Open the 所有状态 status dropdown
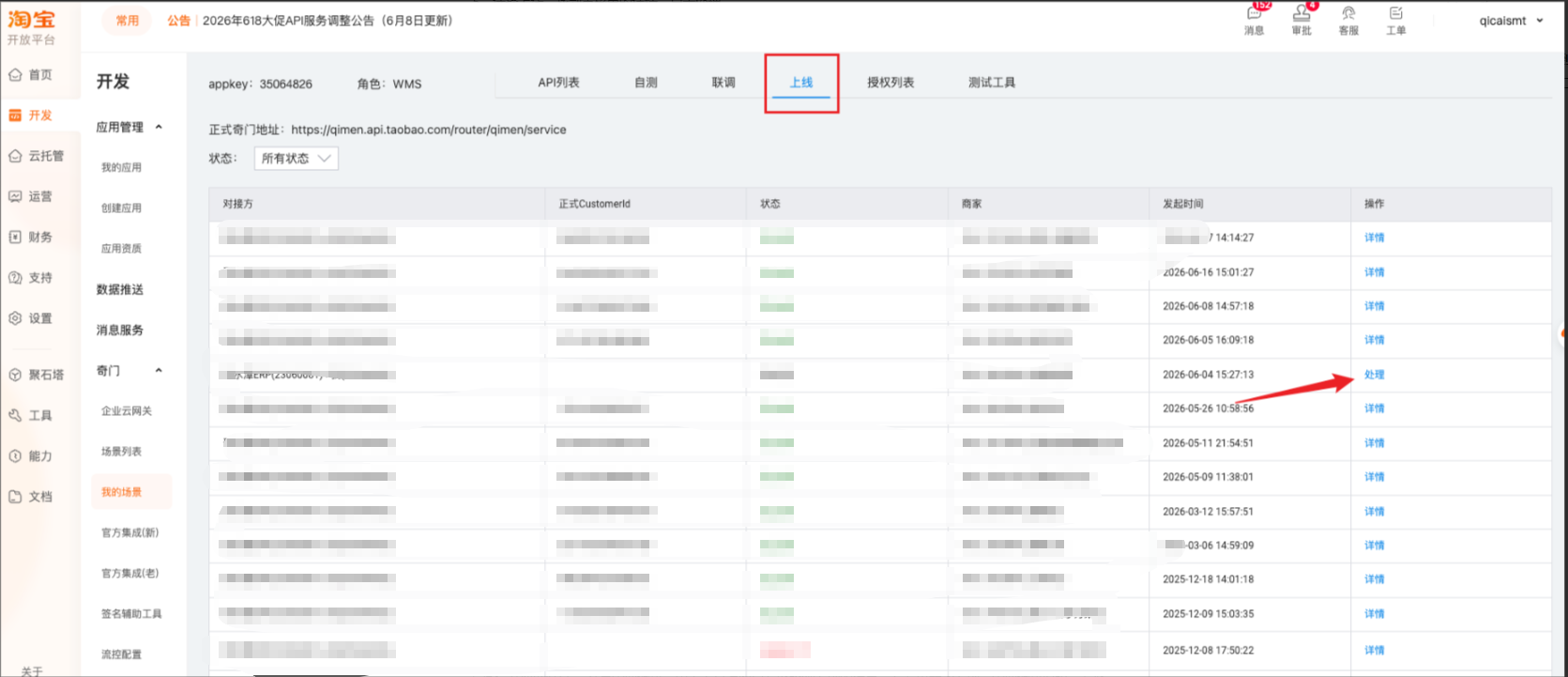Screen dimensions: 1568x677 click(x=296, y=159)
